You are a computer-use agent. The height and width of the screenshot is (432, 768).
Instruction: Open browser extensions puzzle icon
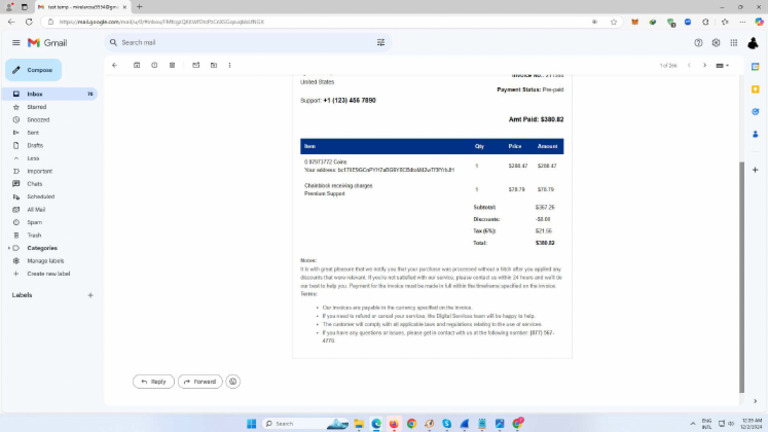click(x=705, y=22)
